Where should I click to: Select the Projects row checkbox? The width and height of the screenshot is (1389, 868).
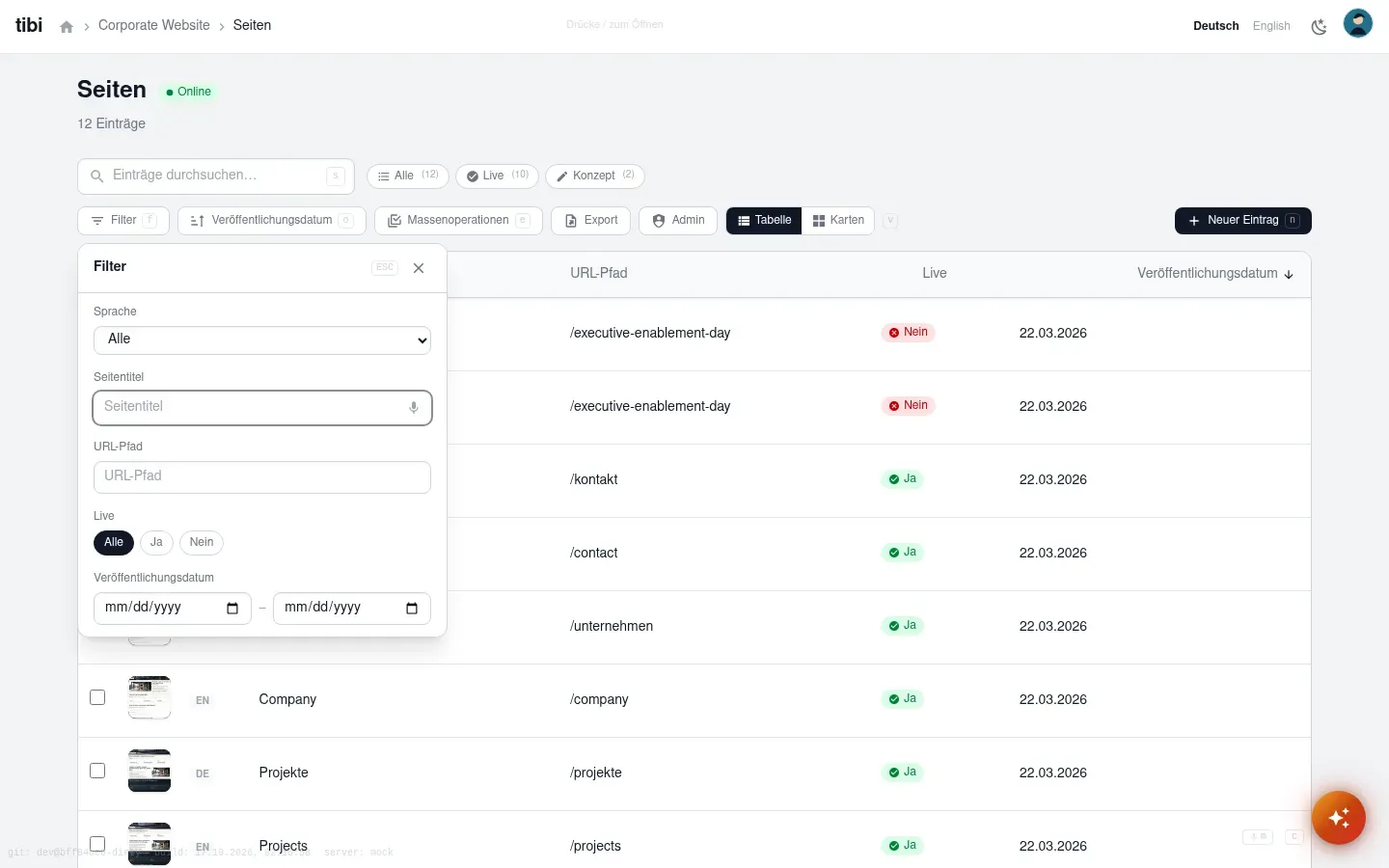[97, 844]
